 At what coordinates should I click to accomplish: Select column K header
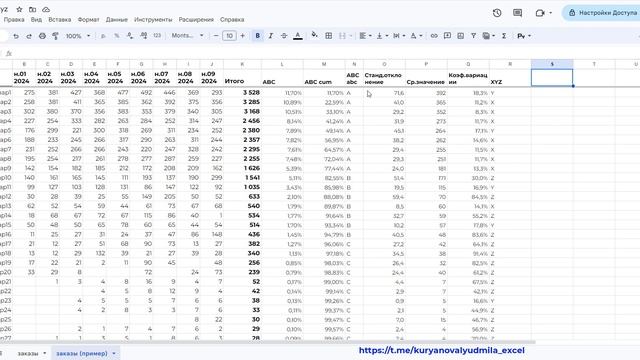[242, 64]
